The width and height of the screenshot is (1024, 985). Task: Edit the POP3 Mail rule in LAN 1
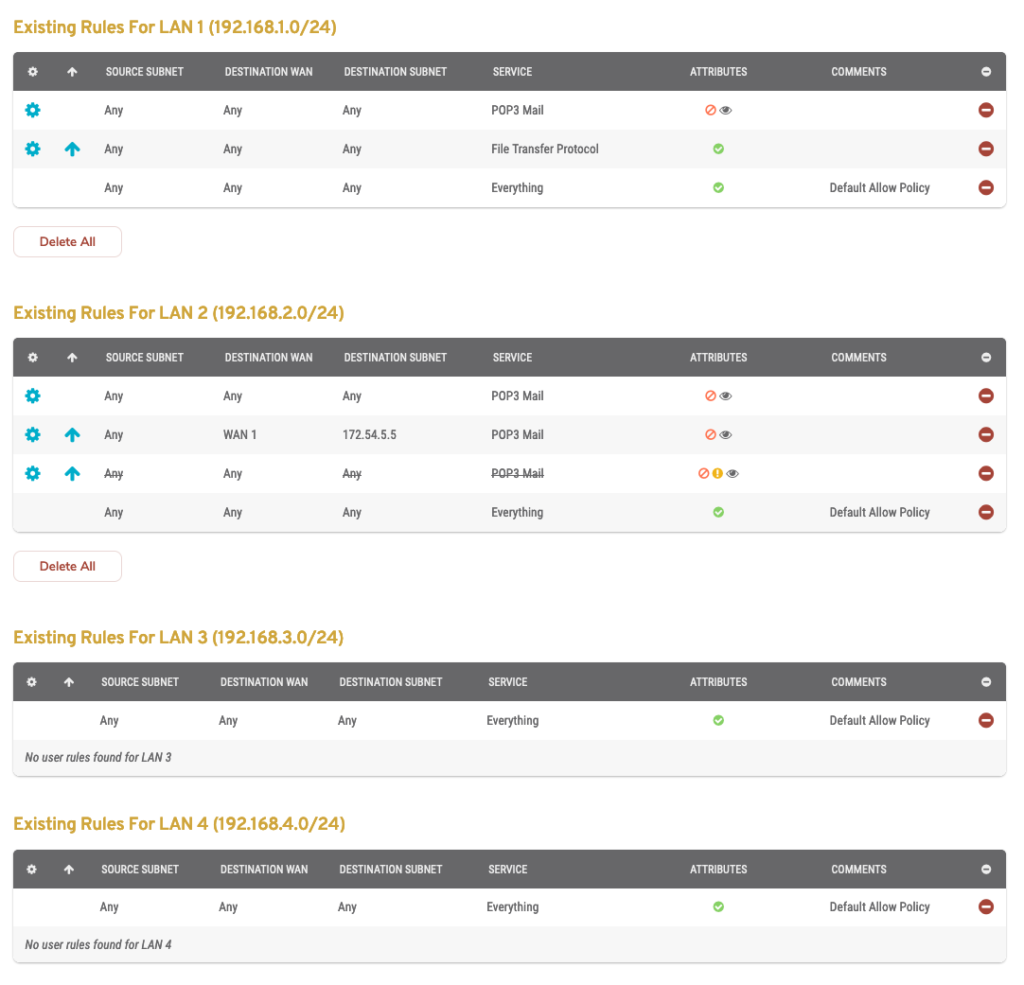click(32, 110)
